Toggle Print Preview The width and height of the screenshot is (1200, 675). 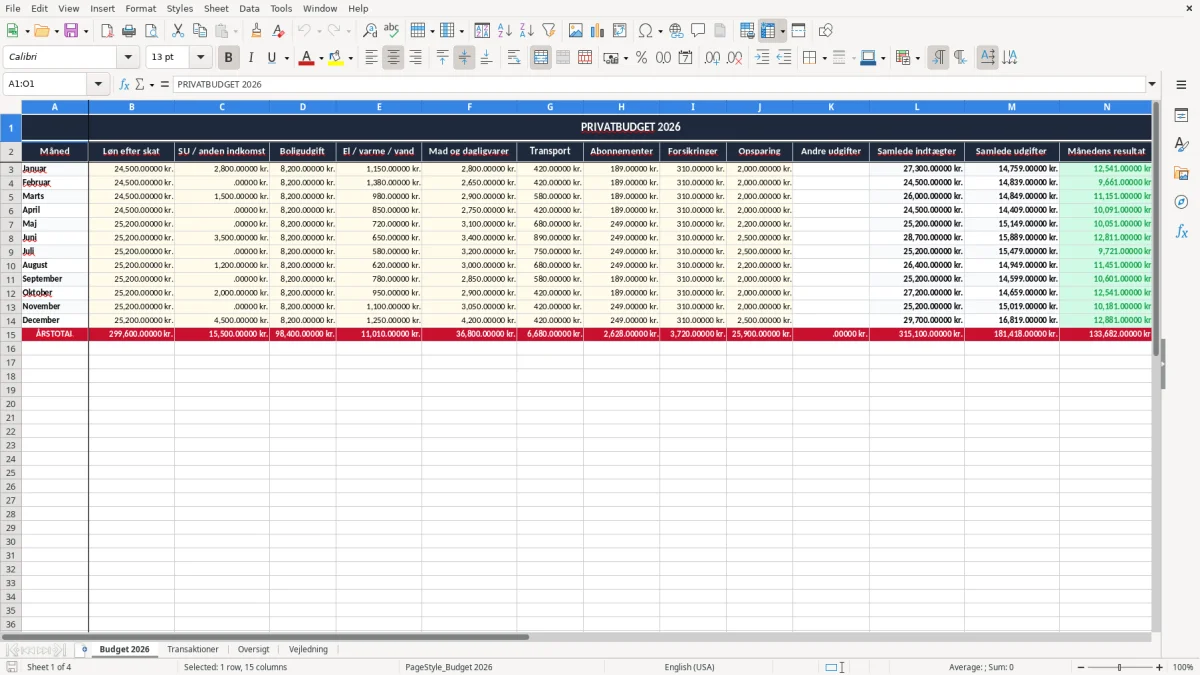pos(151,31)
